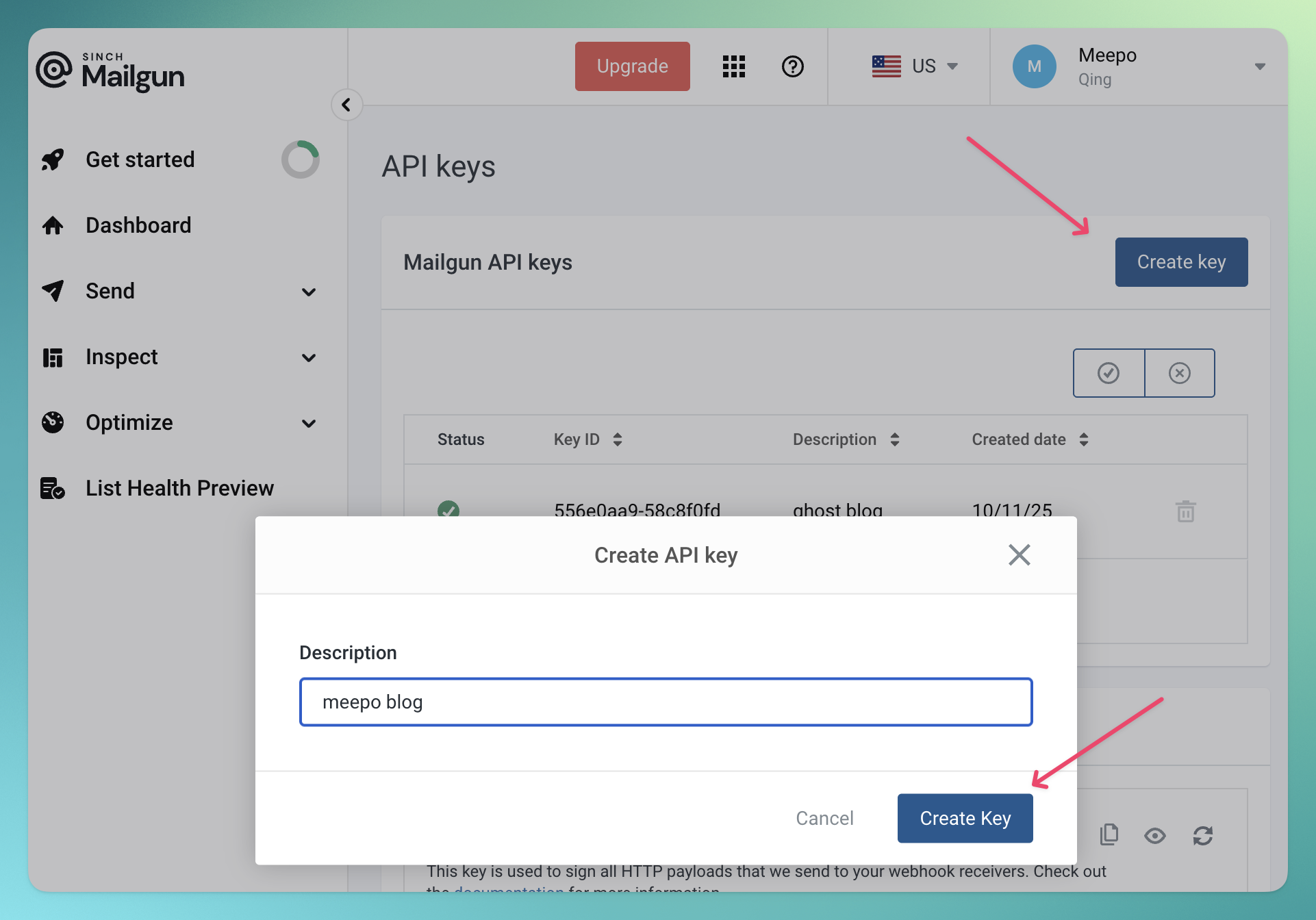The image size is (1316, 920).
Task: Open List Health Preview page
Action: click(179, 488)
